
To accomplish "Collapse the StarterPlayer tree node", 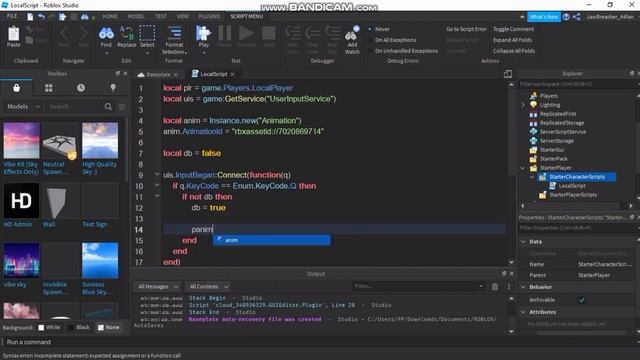I will point(523,168).
